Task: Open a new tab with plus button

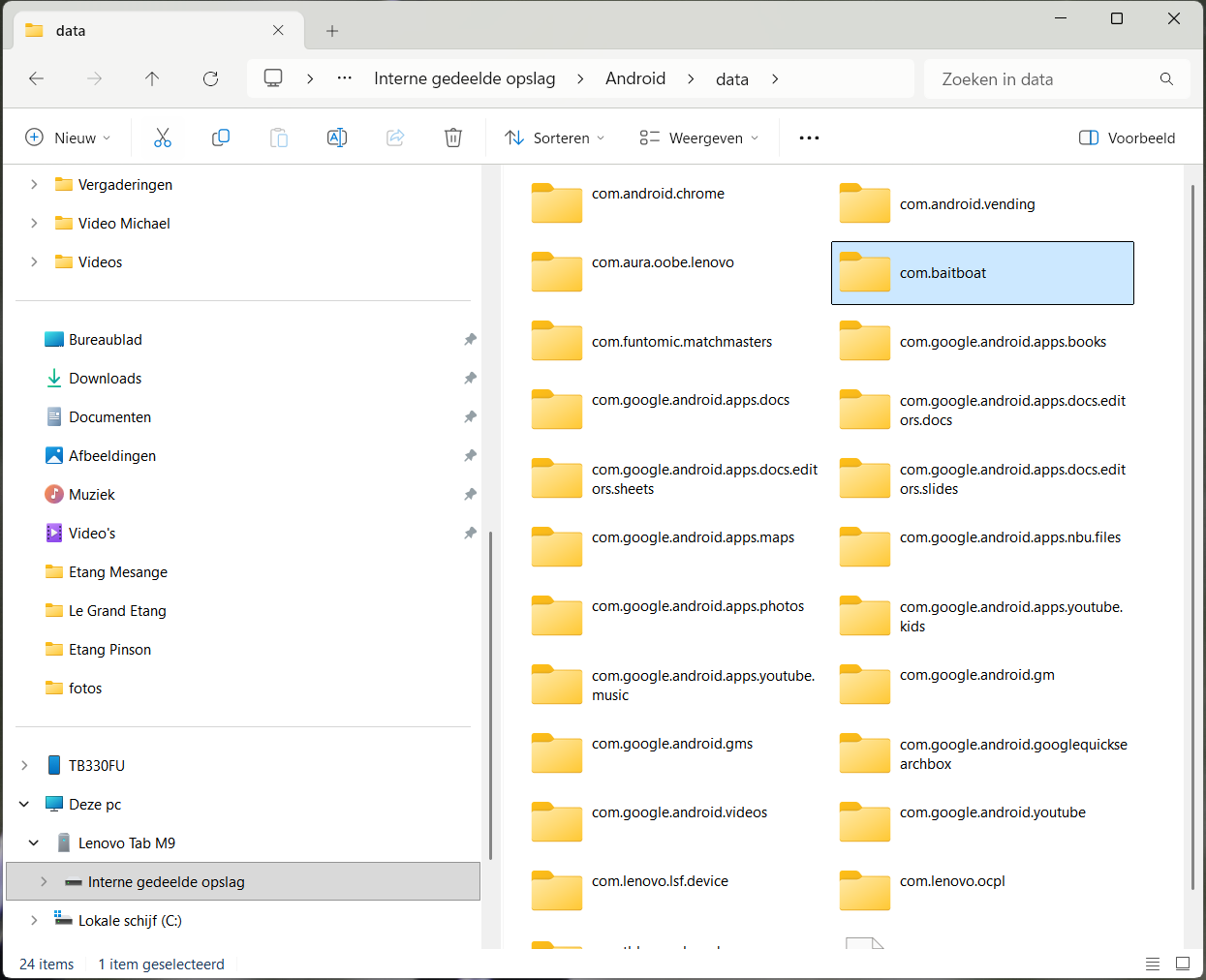Action: (x=332, y=31)
